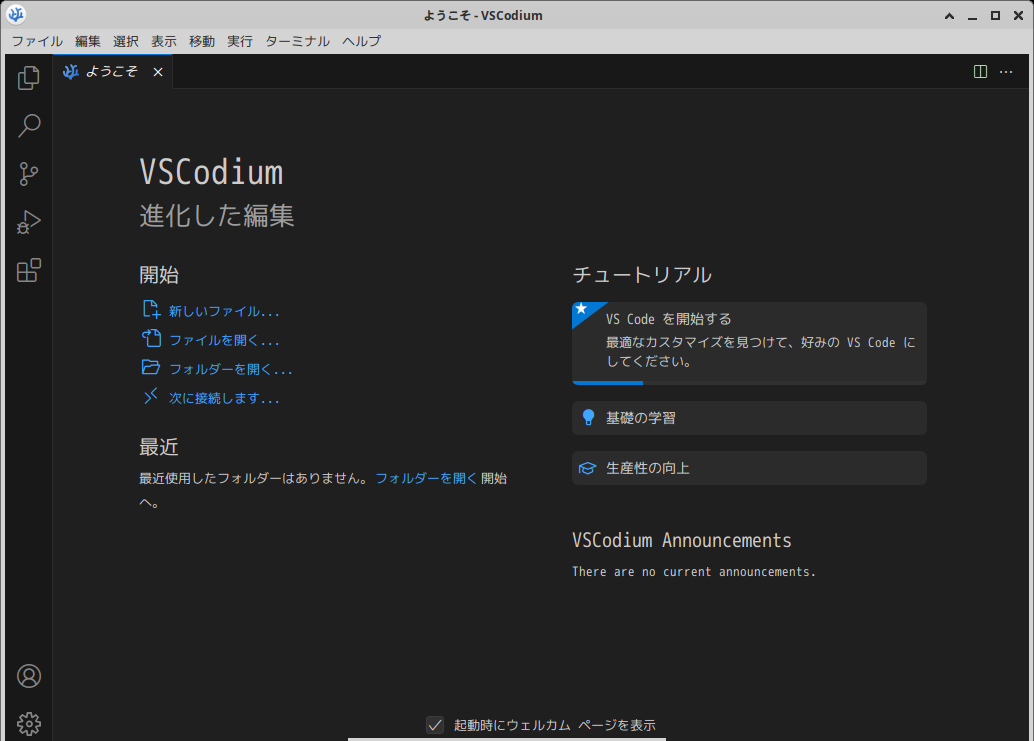Click the ファイルを開く... link
Viewport: 1034px width, 741px height.
point(224,340)
